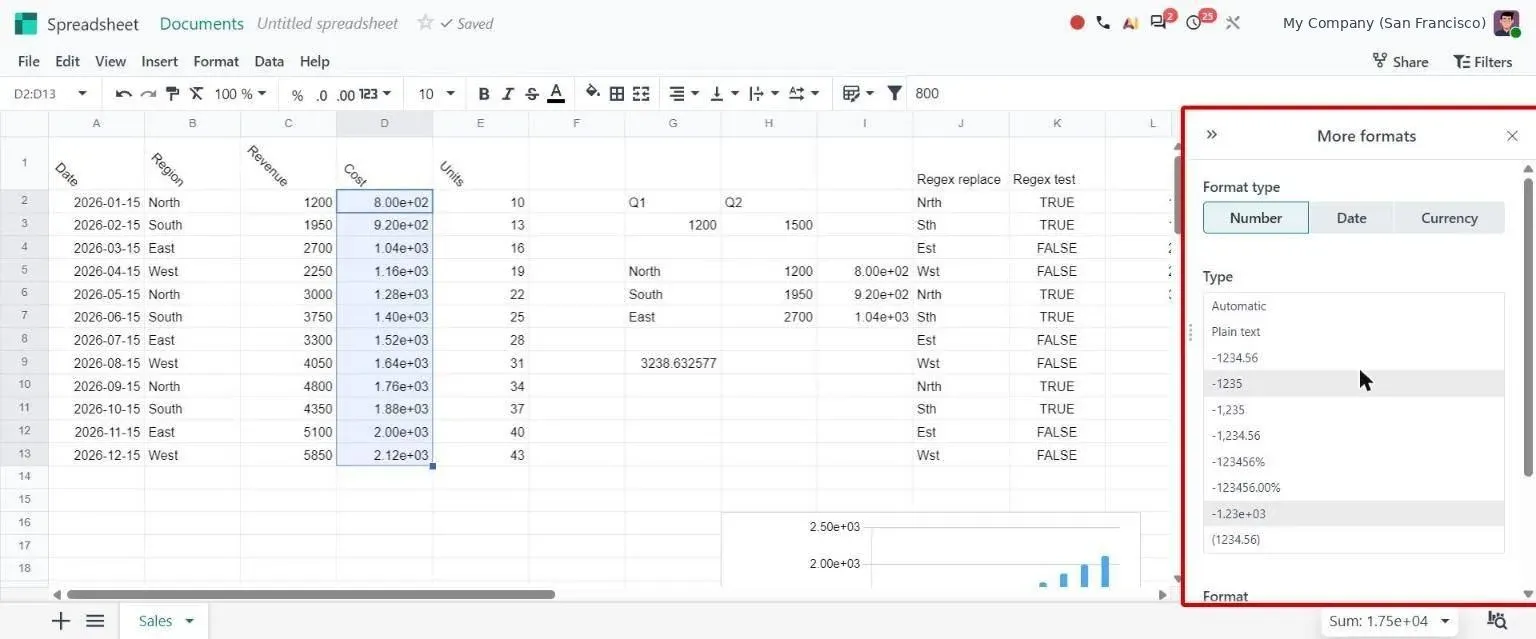Open the Format menu
The height and width of the screenshot is (639, 1536).
click(216, 61)
